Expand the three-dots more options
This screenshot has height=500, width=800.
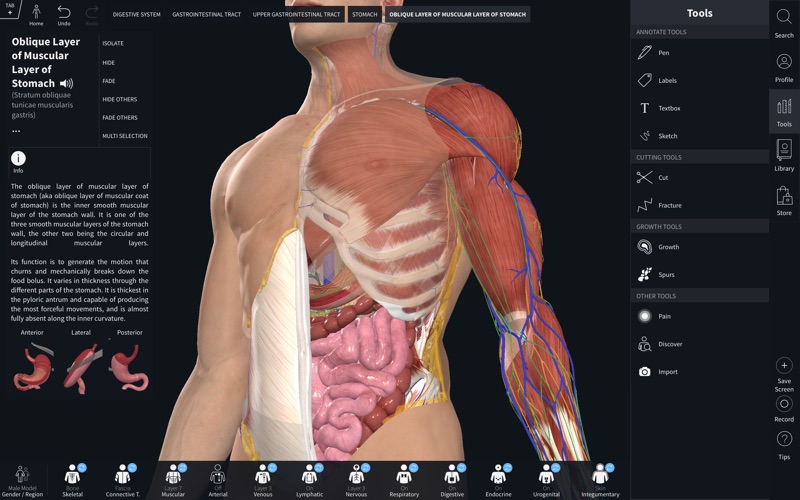point(16,131)
